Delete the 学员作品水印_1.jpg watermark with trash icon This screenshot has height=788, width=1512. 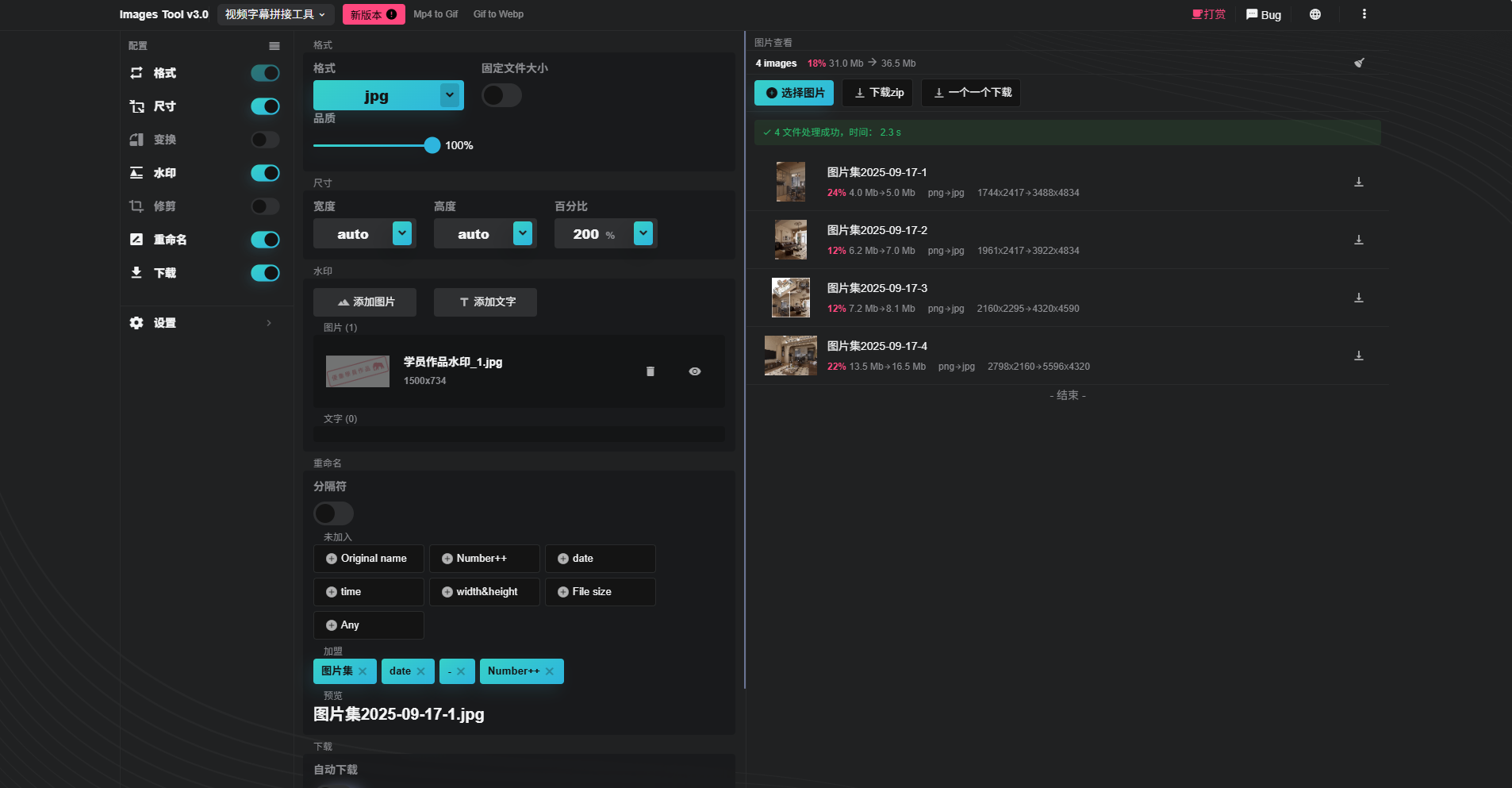(x=650, y=371)
